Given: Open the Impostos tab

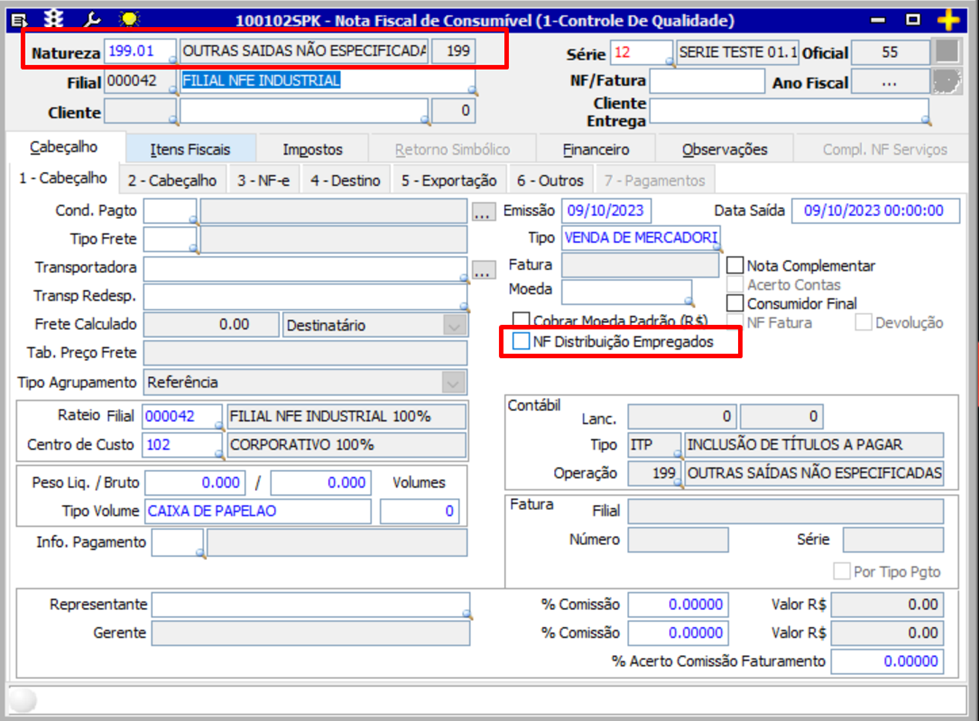Looking at the screenshot, I should [312, 150].
